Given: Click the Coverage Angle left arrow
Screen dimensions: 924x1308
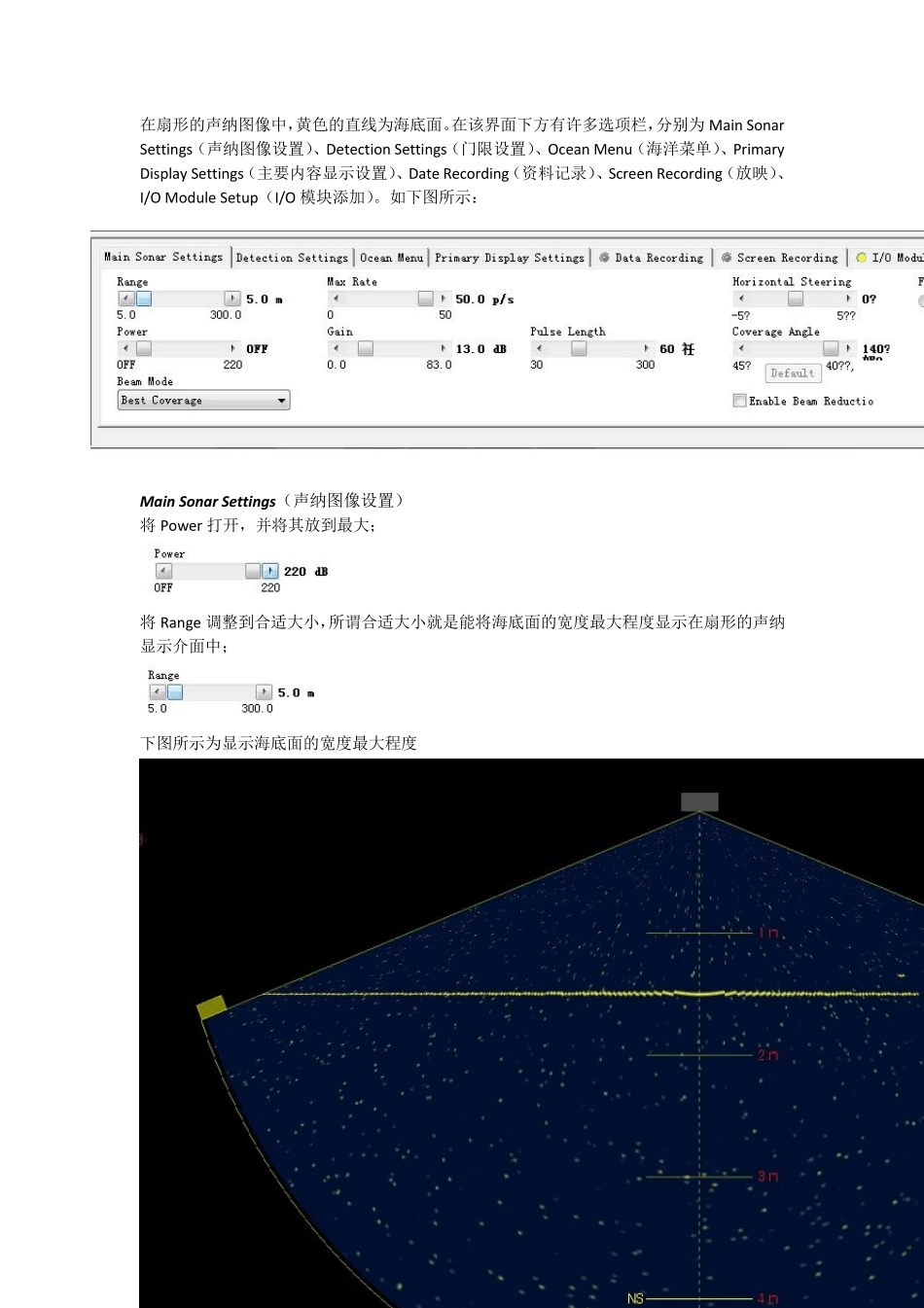Looking at the screenshot, I should 742,348.
